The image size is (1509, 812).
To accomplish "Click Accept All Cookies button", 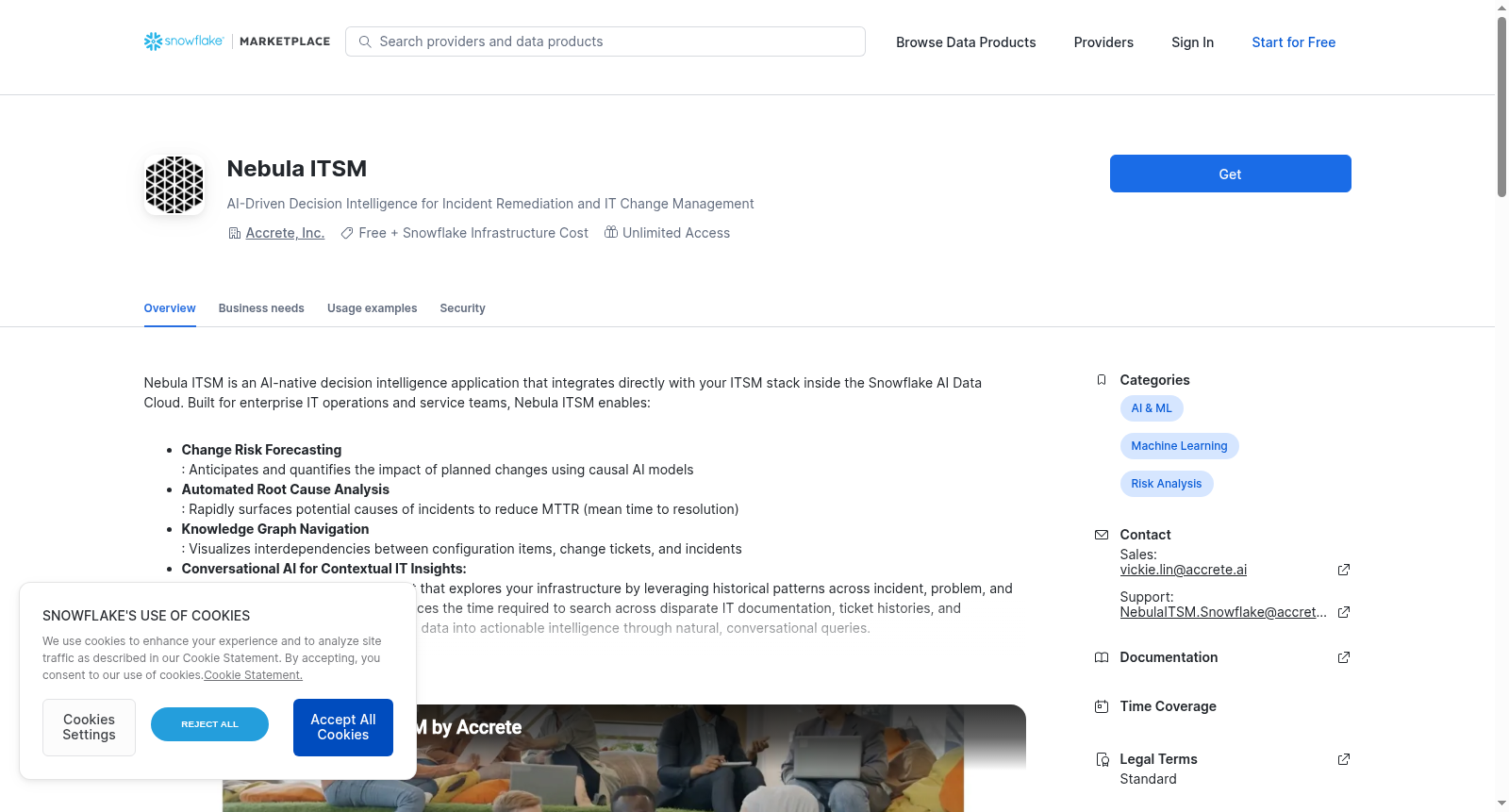I will 343,727.
